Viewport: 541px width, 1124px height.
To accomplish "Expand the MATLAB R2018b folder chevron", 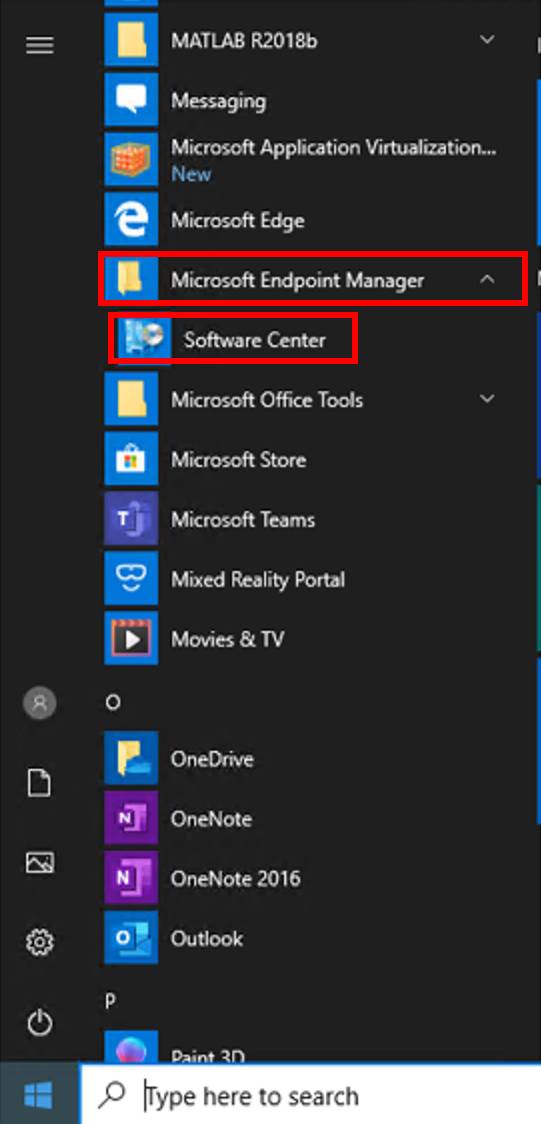I will click(487, 39).
